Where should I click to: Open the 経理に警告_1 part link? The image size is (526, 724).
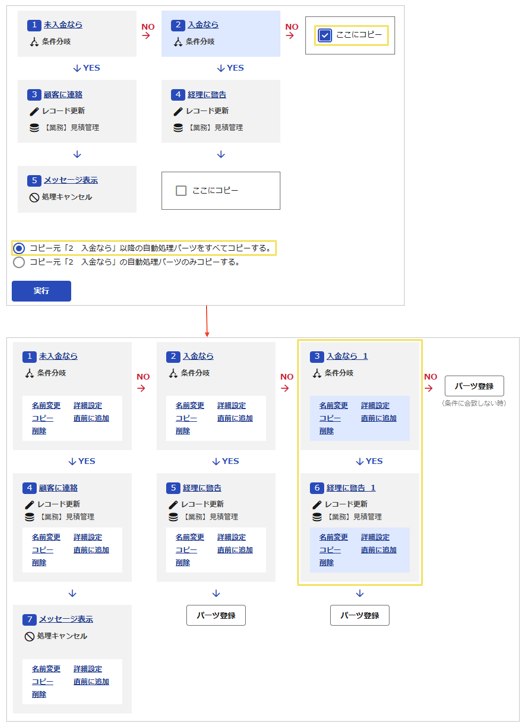351,488
